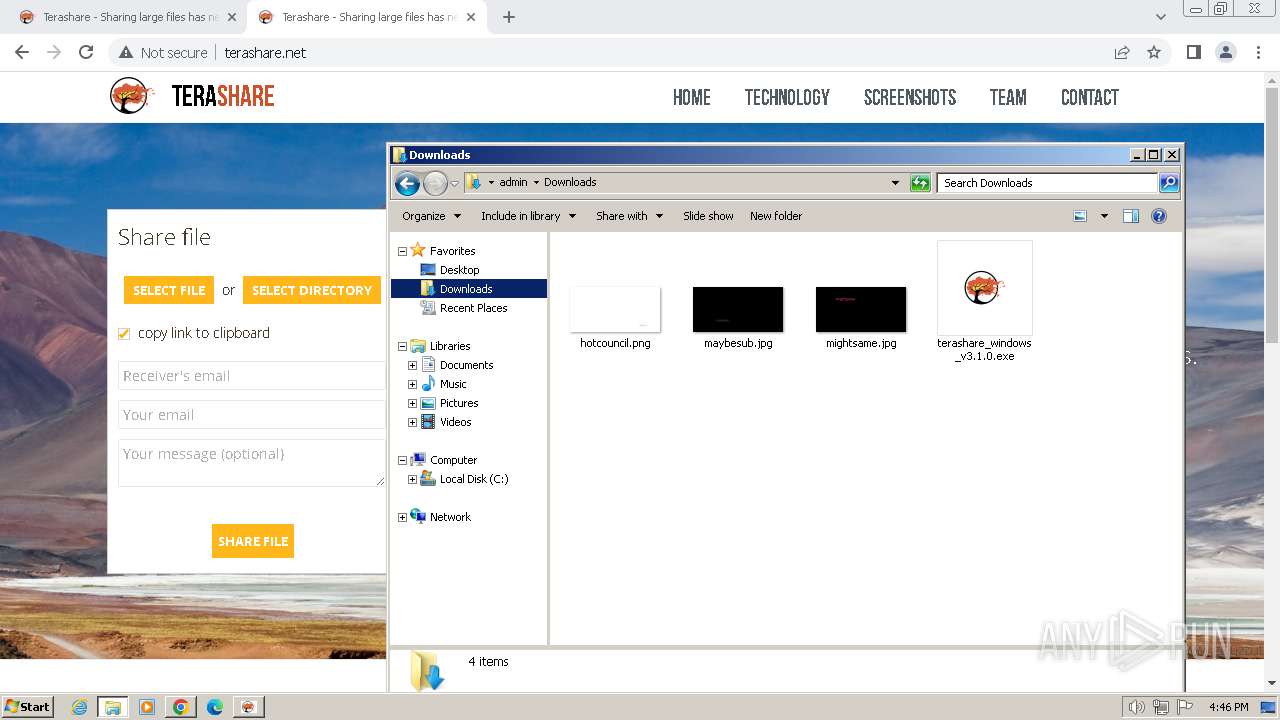Click the Receiver's email field

[x=252, y=376]
